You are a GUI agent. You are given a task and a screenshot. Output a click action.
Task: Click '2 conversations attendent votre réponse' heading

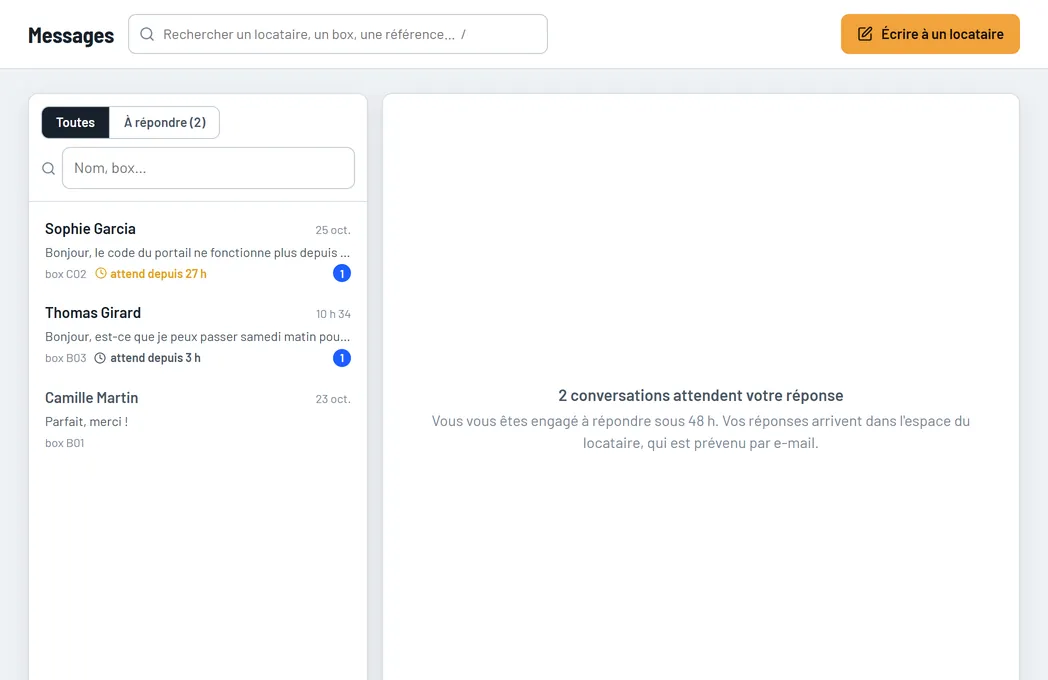click(x=700, y=396)
